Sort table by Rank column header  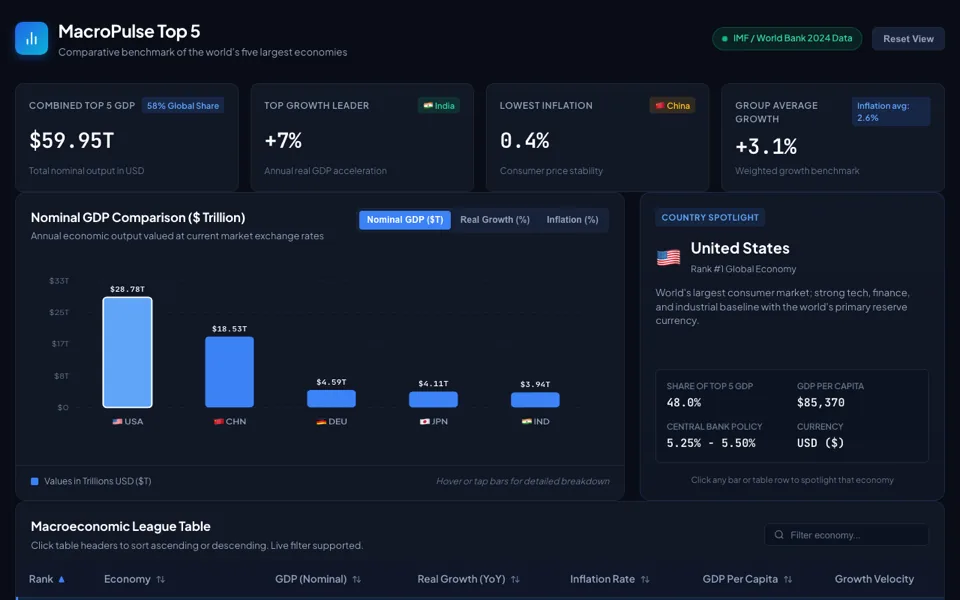[x=47, y=579]
